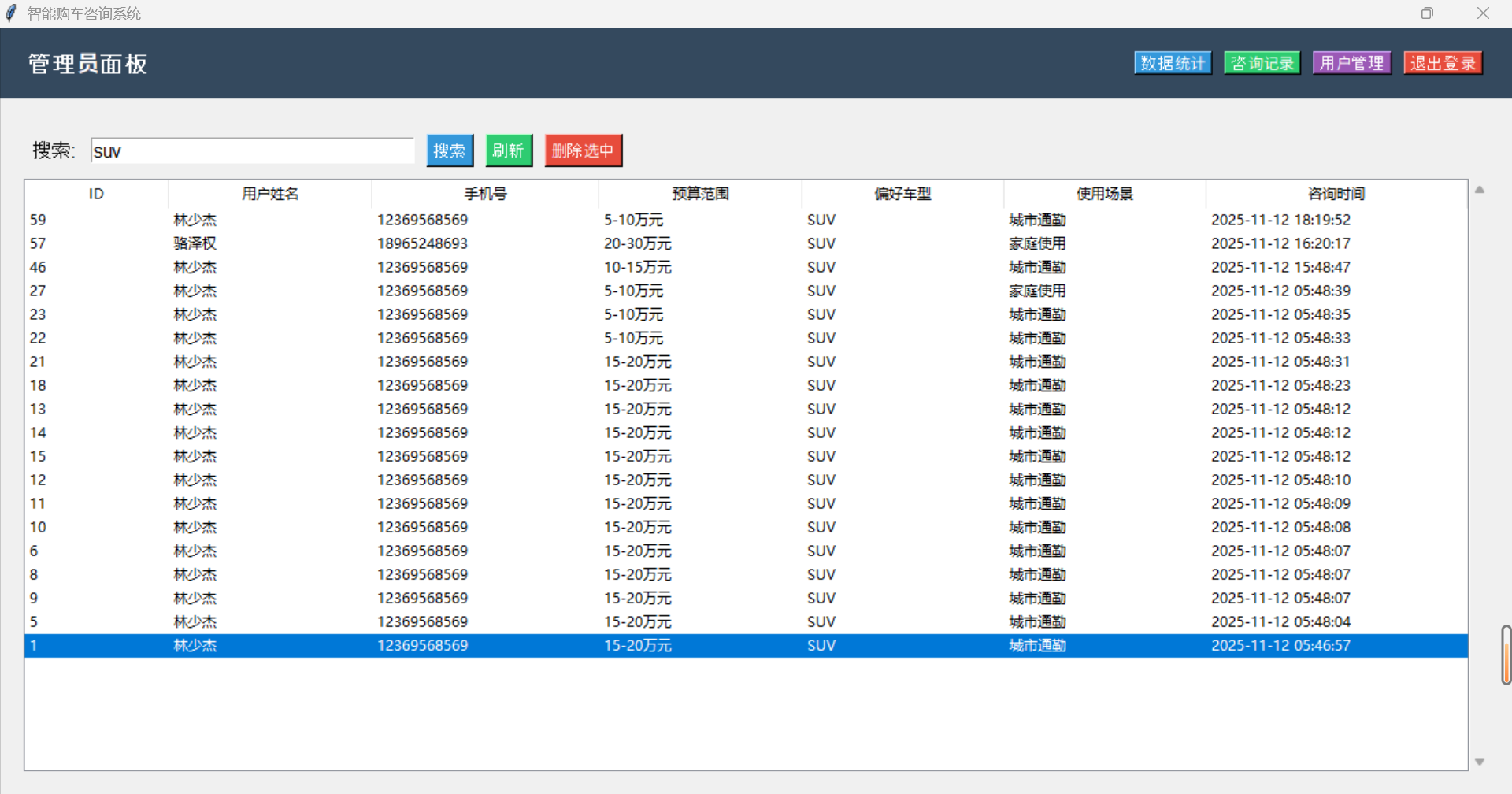
Task: Click timestamp 2025-11-12 16:20:17
Action: click(1280, 243)
